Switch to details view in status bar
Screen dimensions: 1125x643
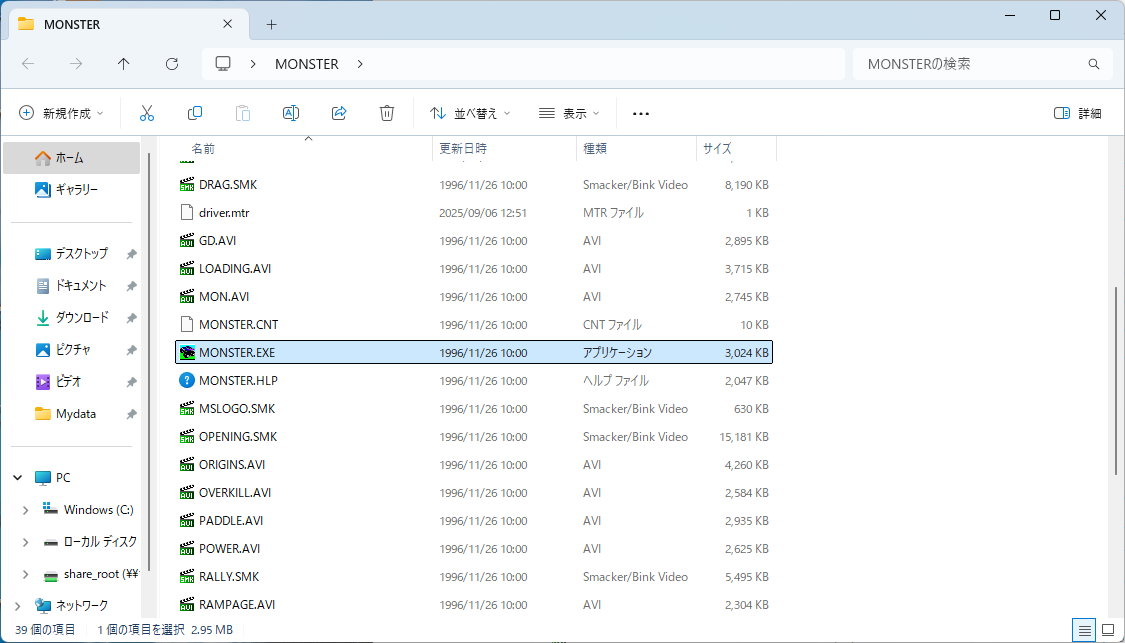pos(1083,630)
